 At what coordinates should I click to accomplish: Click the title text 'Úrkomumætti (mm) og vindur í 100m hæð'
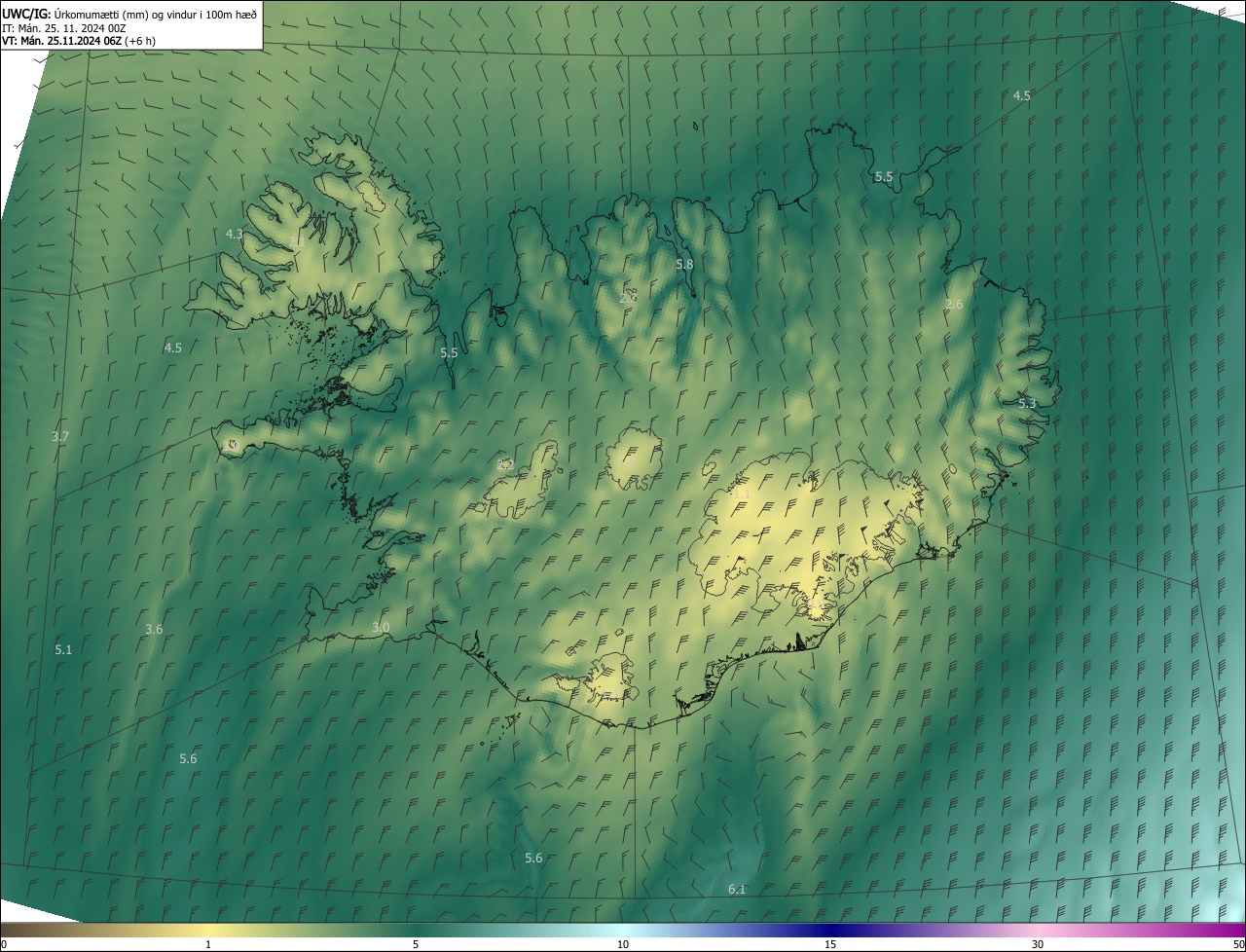click(x=155, y=15)
